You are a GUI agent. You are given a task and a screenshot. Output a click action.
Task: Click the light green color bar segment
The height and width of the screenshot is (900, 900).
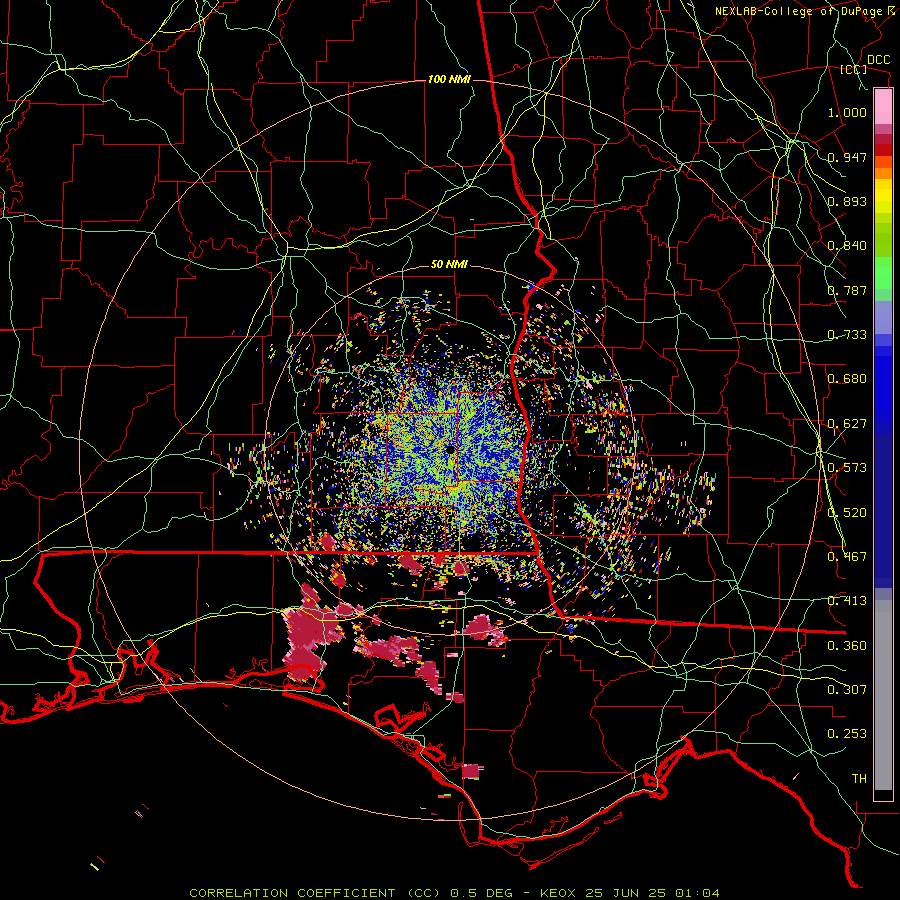[883, 273]
